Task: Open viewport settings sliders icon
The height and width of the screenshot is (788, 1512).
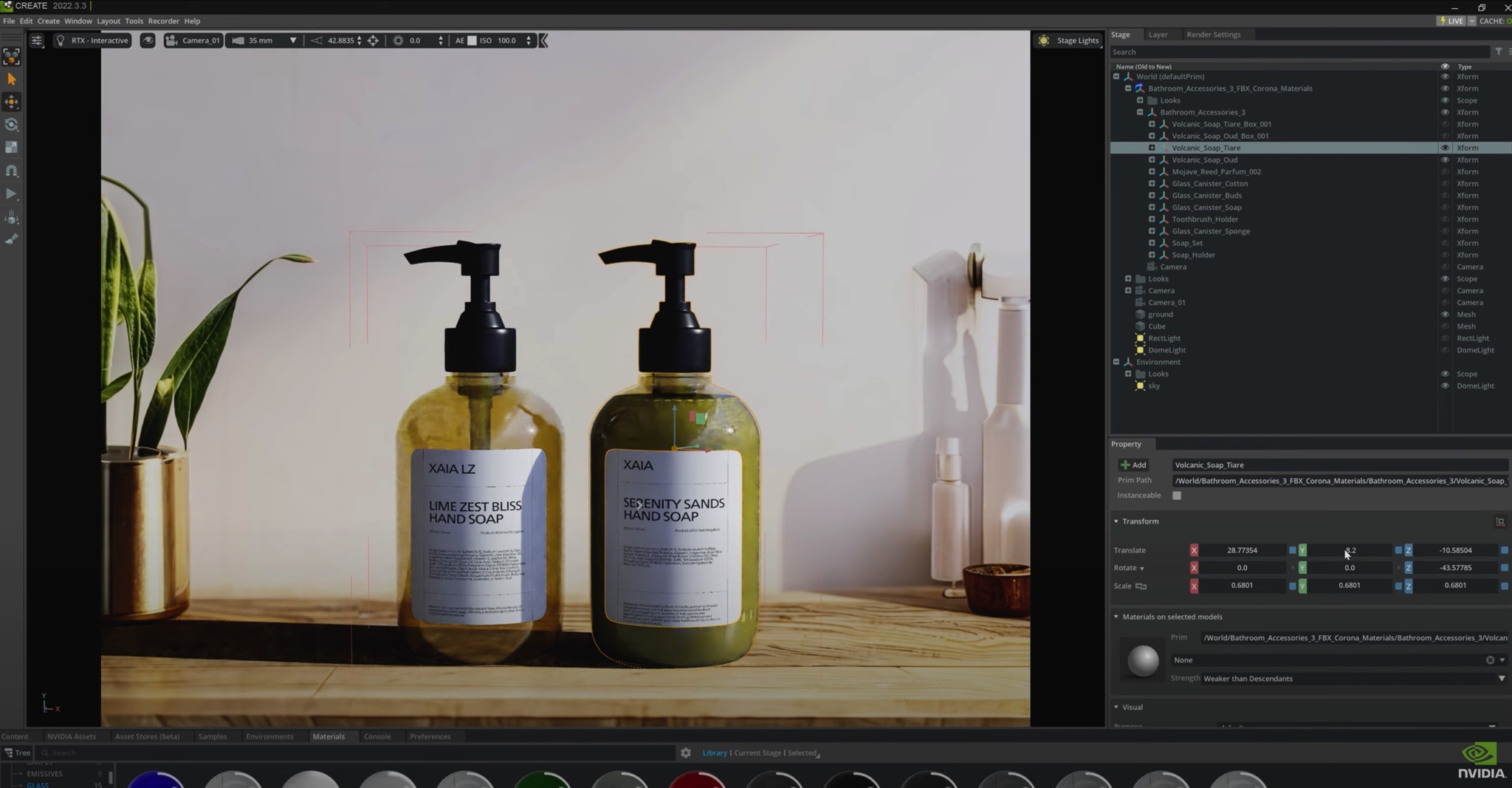Action: (36, 41)
